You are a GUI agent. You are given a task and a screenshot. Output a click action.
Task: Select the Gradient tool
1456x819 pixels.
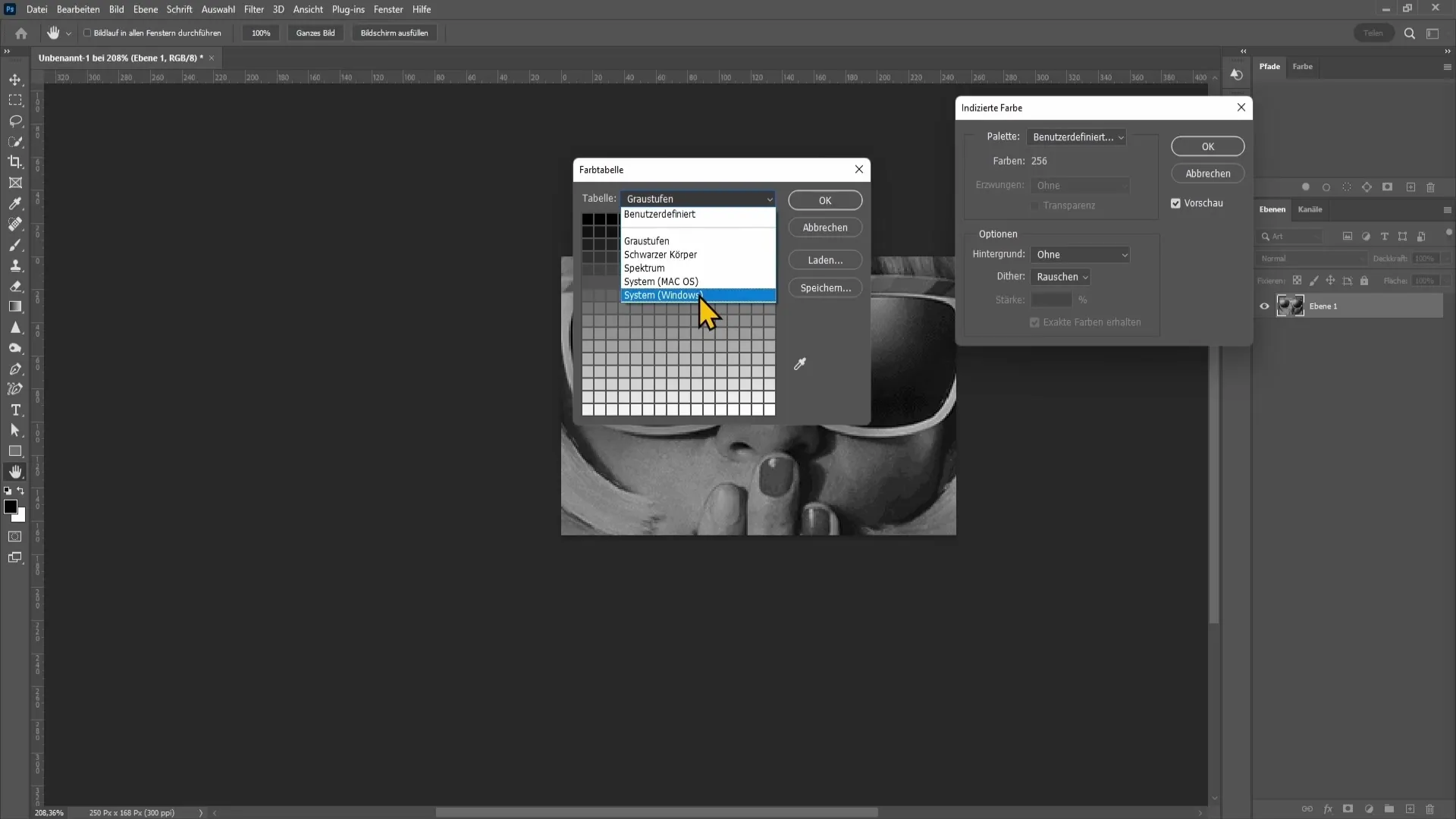(15, 306)
